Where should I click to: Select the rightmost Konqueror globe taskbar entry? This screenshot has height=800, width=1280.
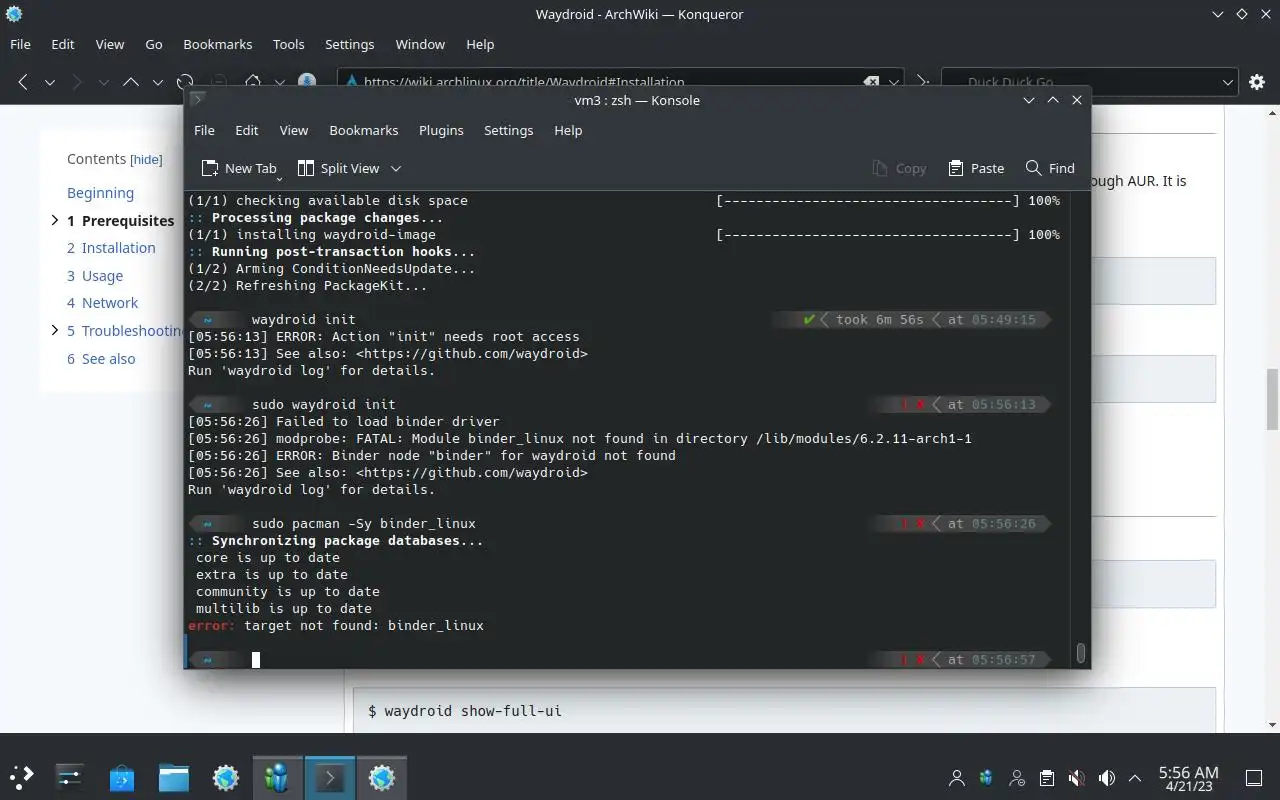tap(382, 777)
